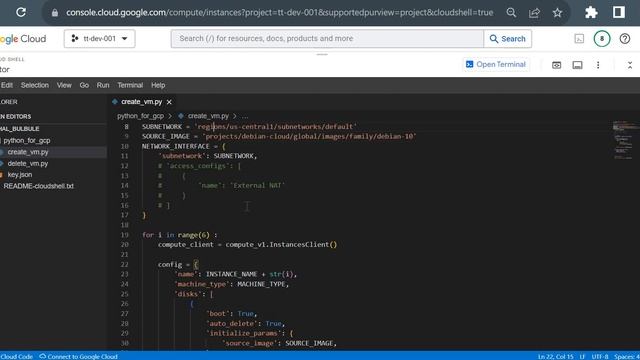Open delete_vm.py from the explorer
640x360 pixels.
point(28,163)
